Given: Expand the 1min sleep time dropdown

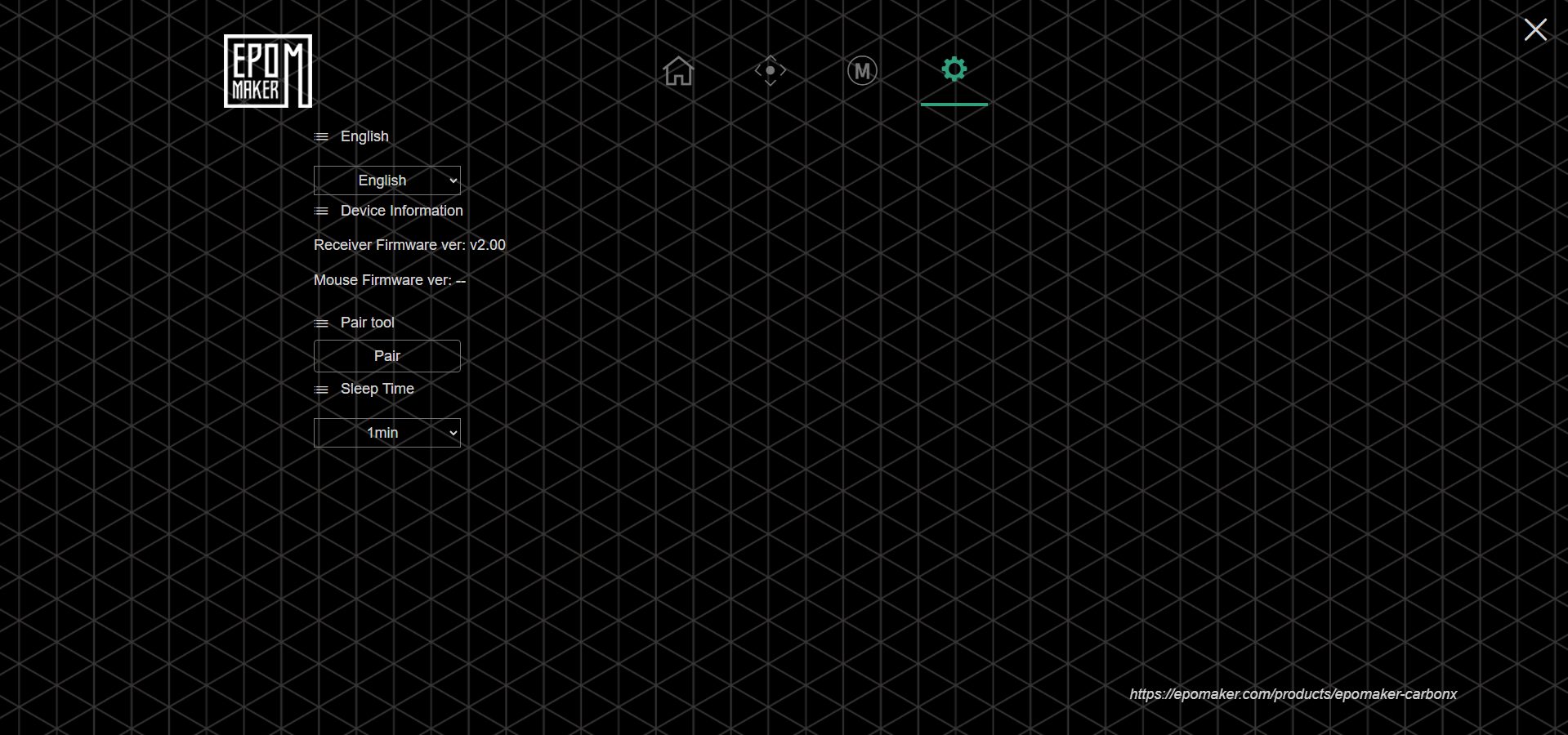Looking at the screenshot, I should [387, 433].
